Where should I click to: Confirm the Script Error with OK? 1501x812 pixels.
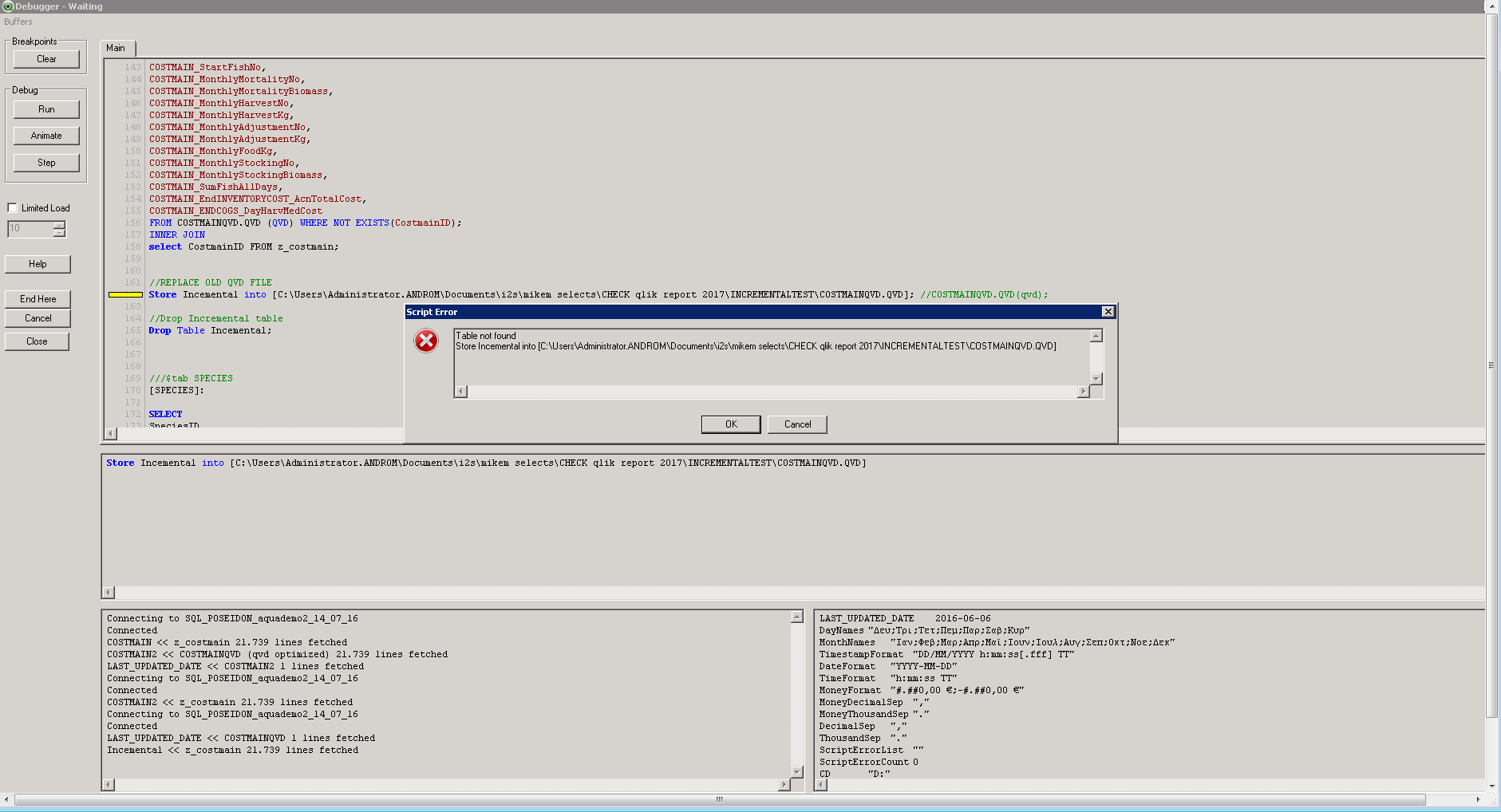[730, 424]
